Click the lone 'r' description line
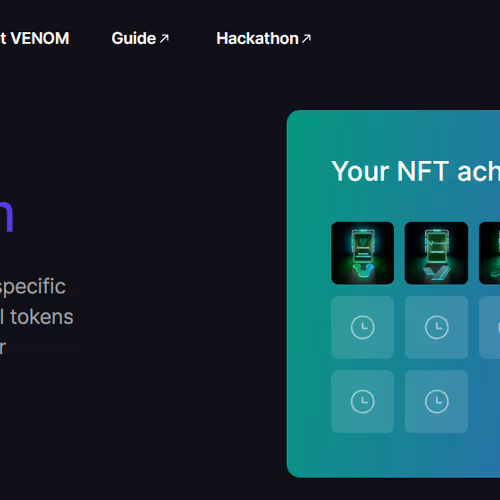 click(x=3, y=348)
